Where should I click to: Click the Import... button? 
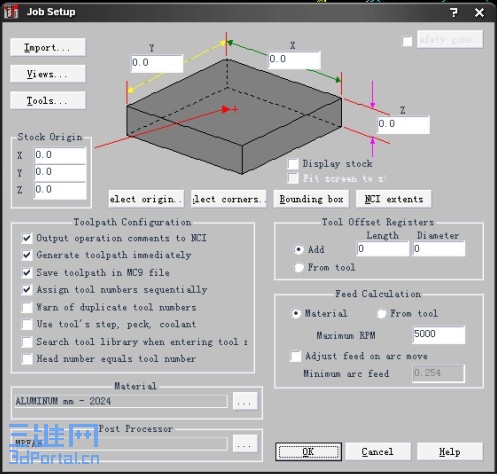coord(48,47)
